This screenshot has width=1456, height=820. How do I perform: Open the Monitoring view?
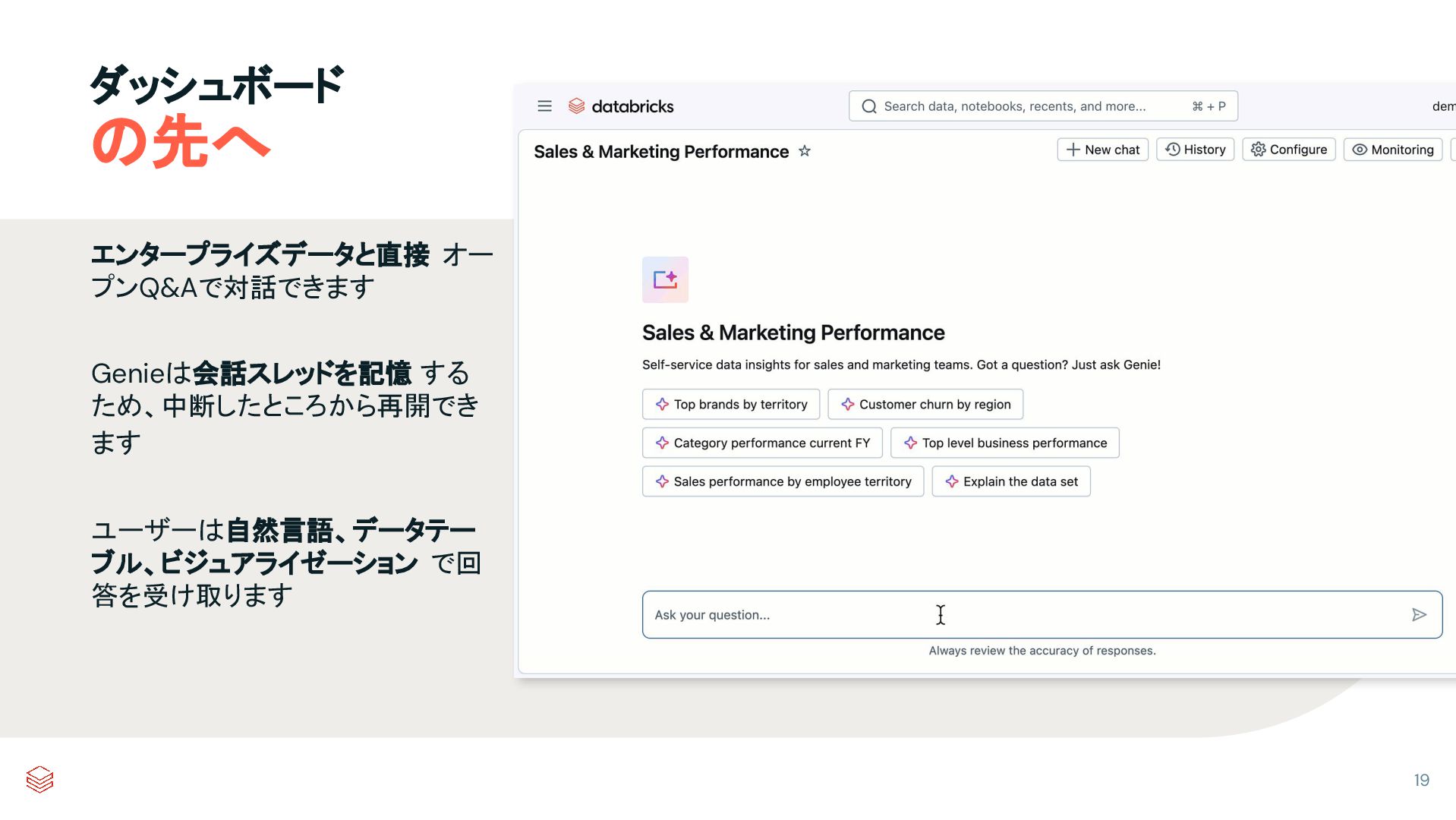[x=1393, y=150]
